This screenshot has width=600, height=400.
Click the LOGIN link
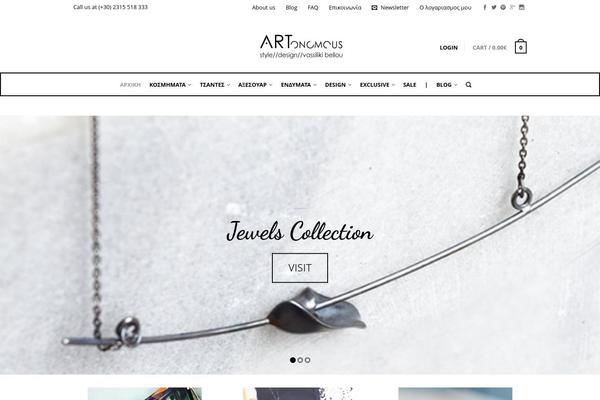point(448,48)
